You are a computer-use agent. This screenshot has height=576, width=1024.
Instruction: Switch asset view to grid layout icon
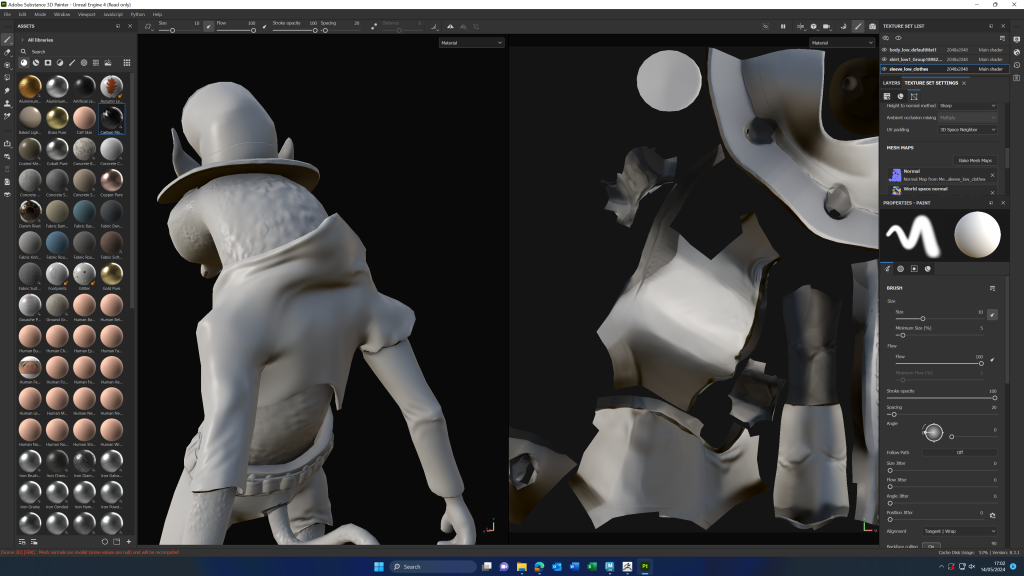[x=127, y=62]
